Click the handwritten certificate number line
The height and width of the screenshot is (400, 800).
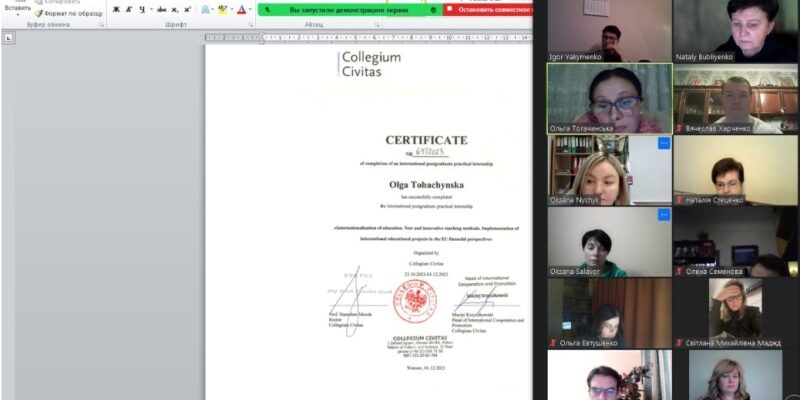[426, 152]
